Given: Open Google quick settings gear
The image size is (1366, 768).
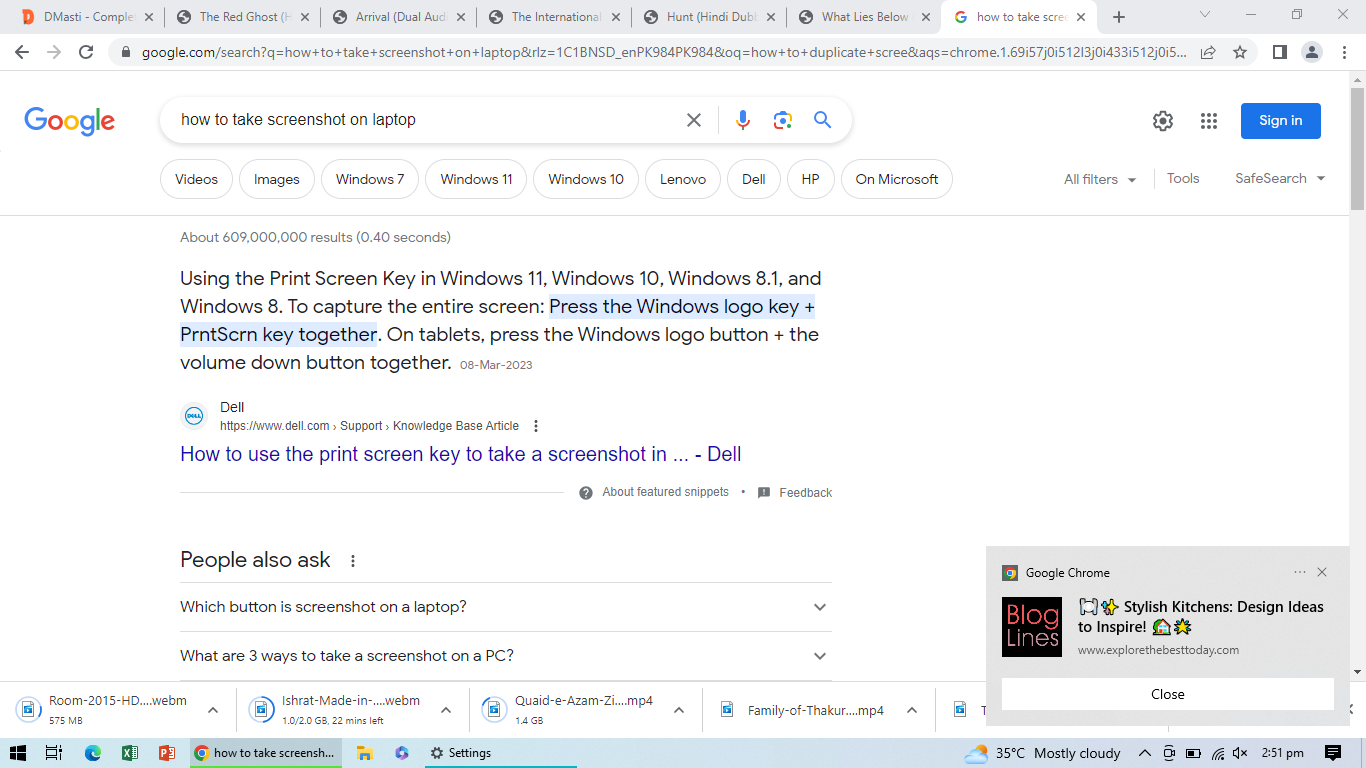Looking at the screenshot, I should pyautogui.click(x=1162, y=121).
